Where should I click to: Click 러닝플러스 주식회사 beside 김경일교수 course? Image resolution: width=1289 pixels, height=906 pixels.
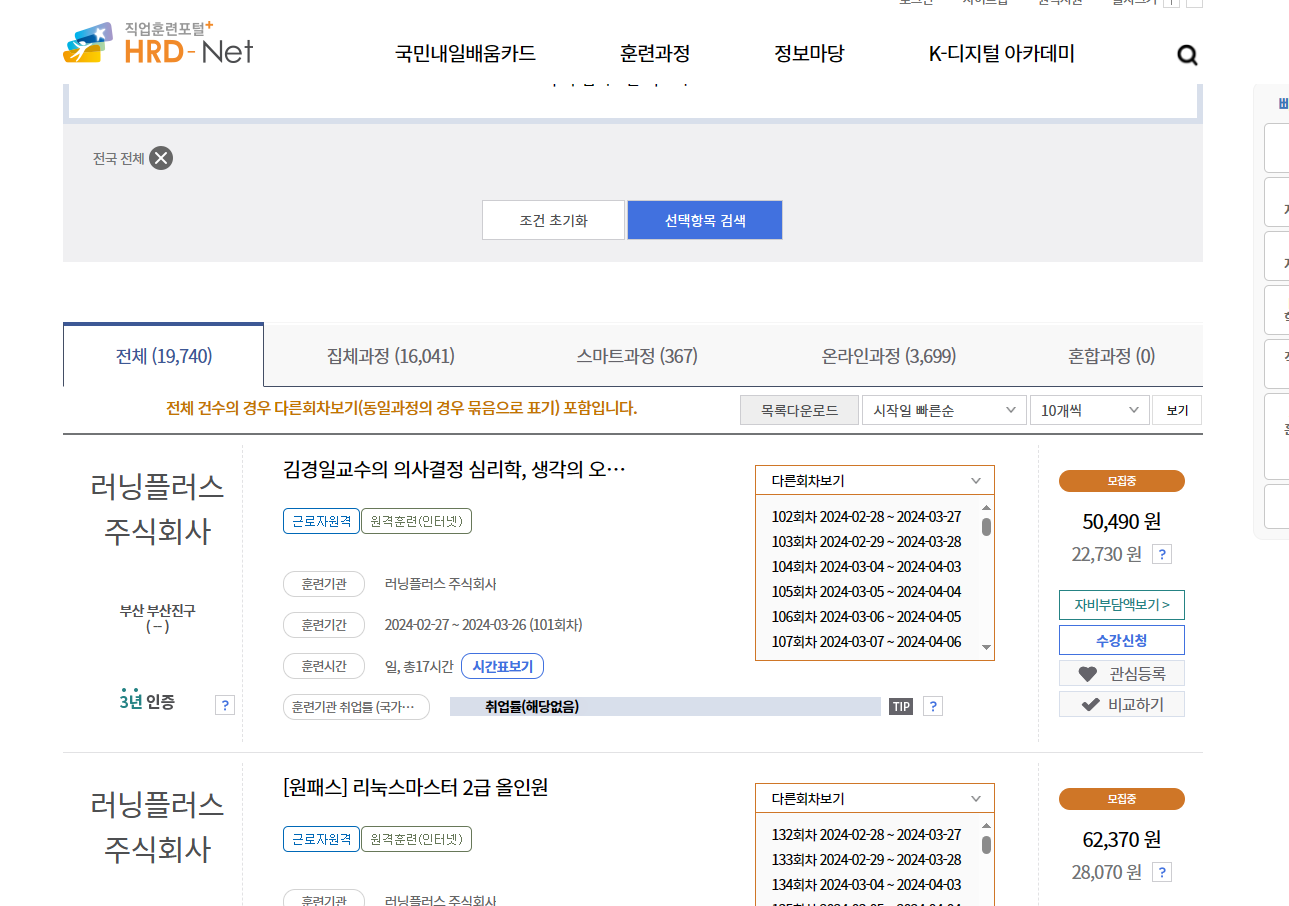pyautogui.click(x=157, y=509)
